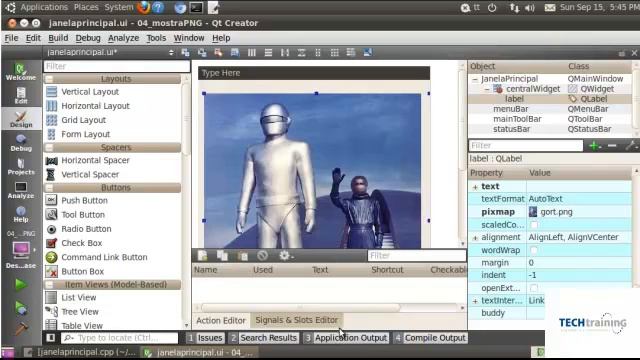Click the green Run button
Screen dimensions: 640x360
(x=21, y=284)
